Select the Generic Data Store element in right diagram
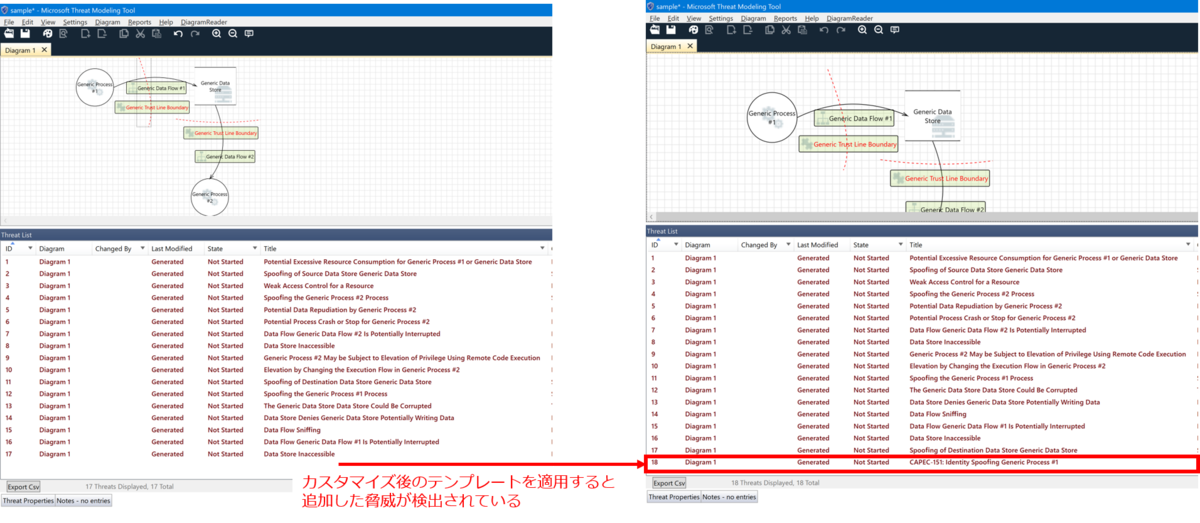 [x=932, y=115]
